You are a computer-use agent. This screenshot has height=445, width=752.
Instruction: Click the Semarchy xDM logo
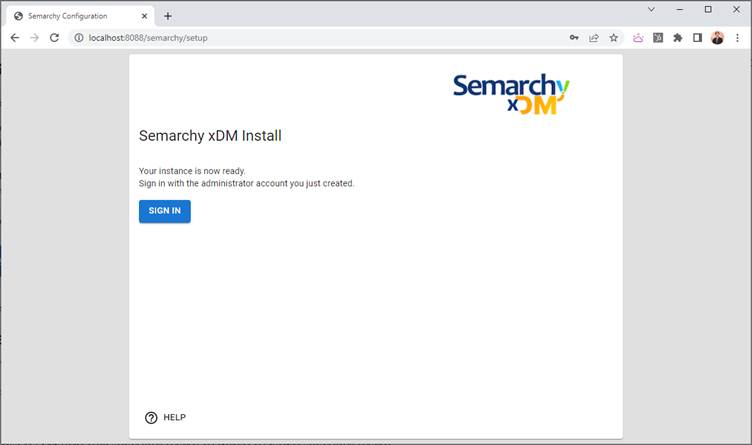tap(511, 94)
